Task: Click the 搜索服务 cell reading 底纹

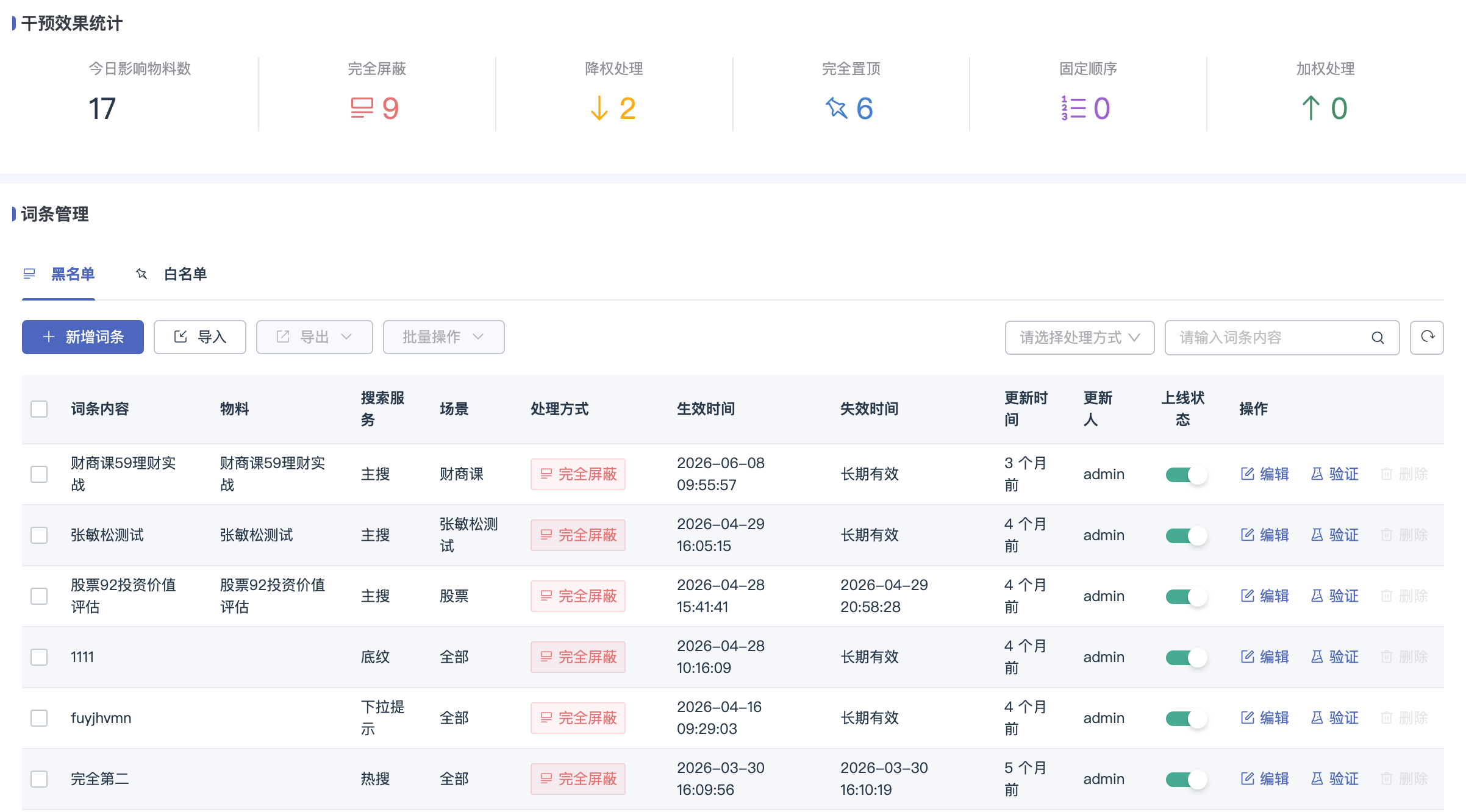Action: [375, 657]
